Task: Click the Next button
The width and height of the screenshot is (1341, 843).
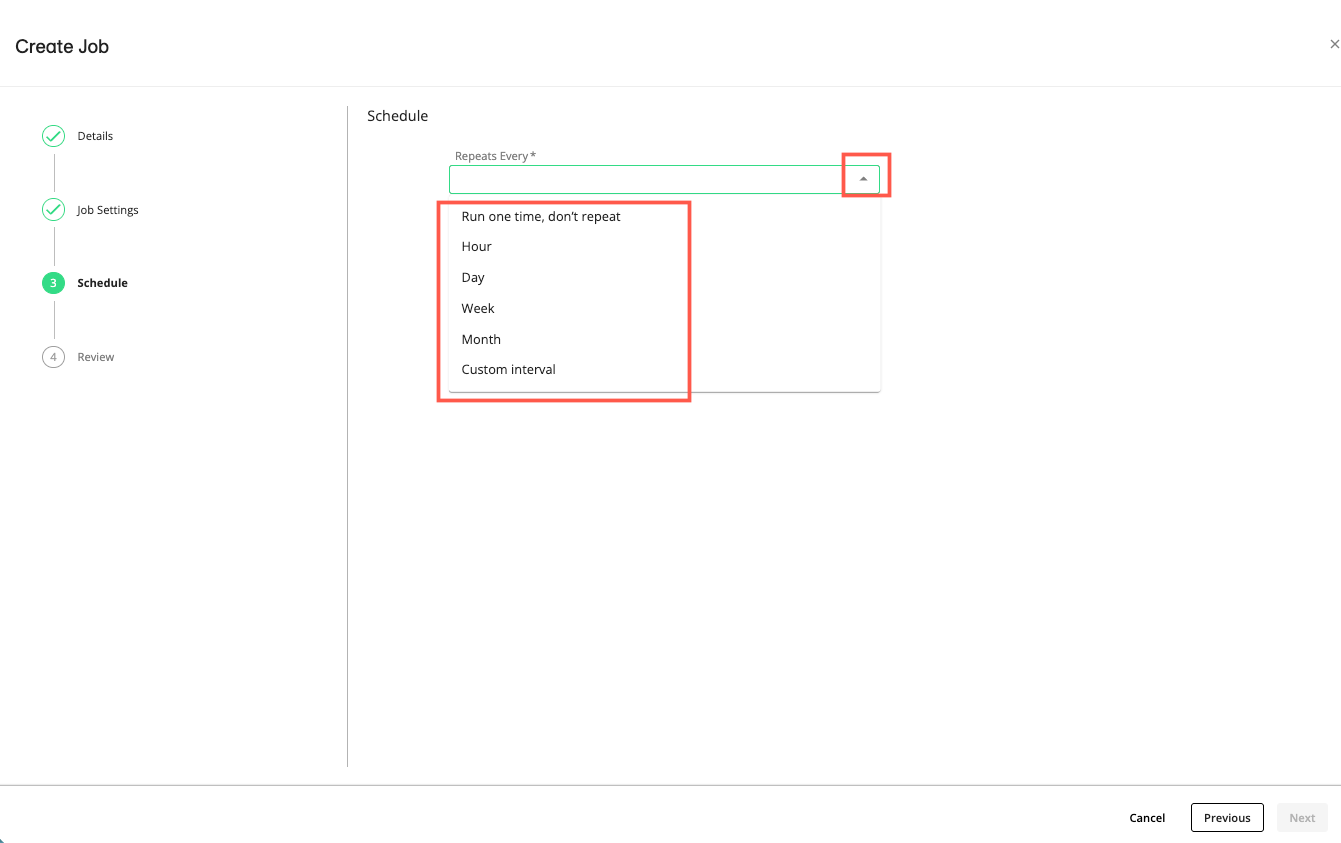Action: click(x=1301, y=817)
